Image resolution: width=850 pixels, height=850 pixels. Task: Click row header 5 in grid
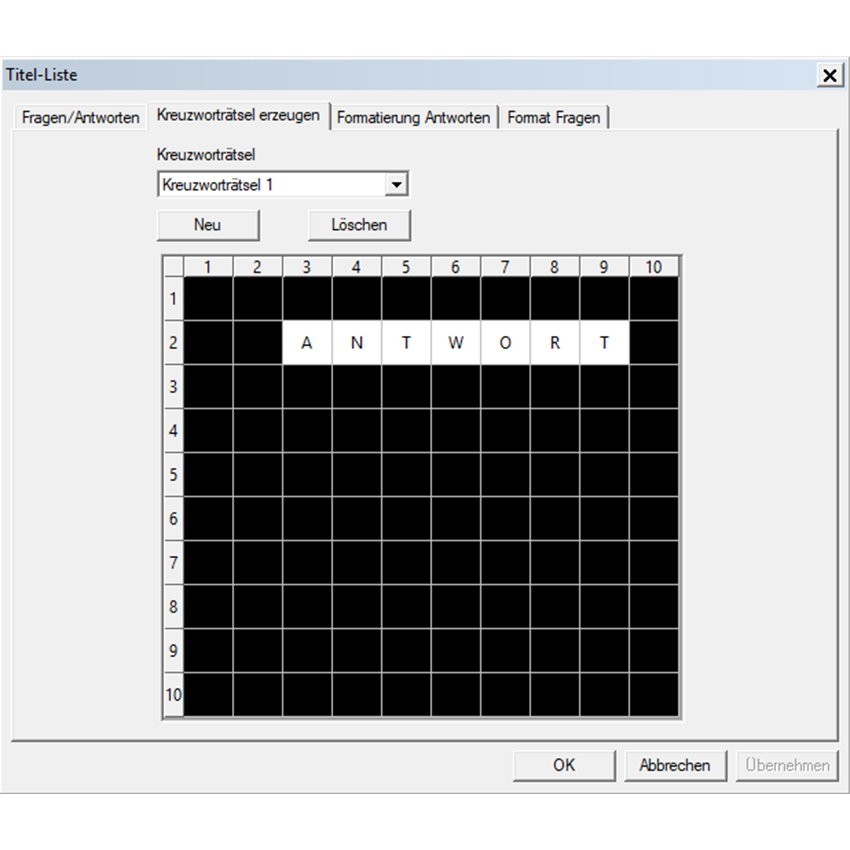[x=173, y=474]
